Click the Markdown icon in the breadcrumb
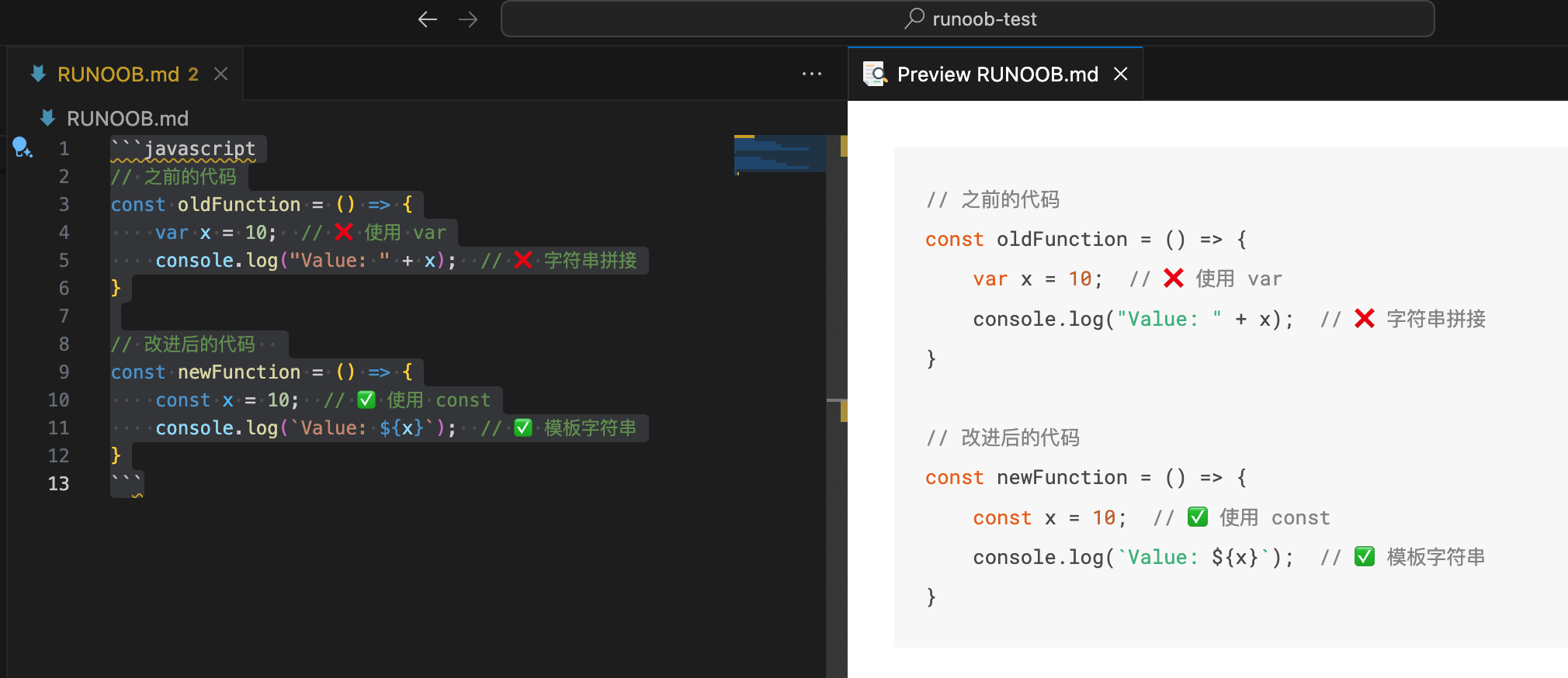 coord(47,118)
